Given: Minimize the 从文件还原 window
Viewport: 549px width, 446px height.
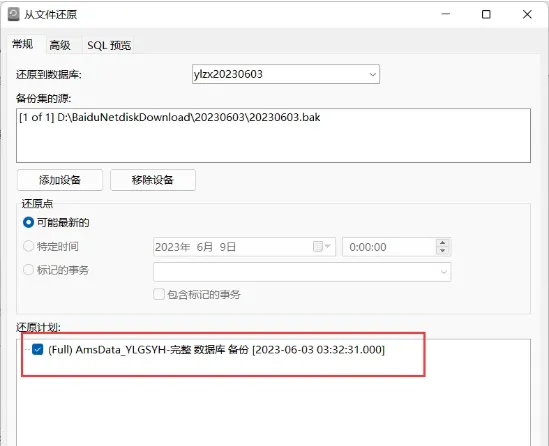Looking at the screenshot, I should tap(446, 14).
